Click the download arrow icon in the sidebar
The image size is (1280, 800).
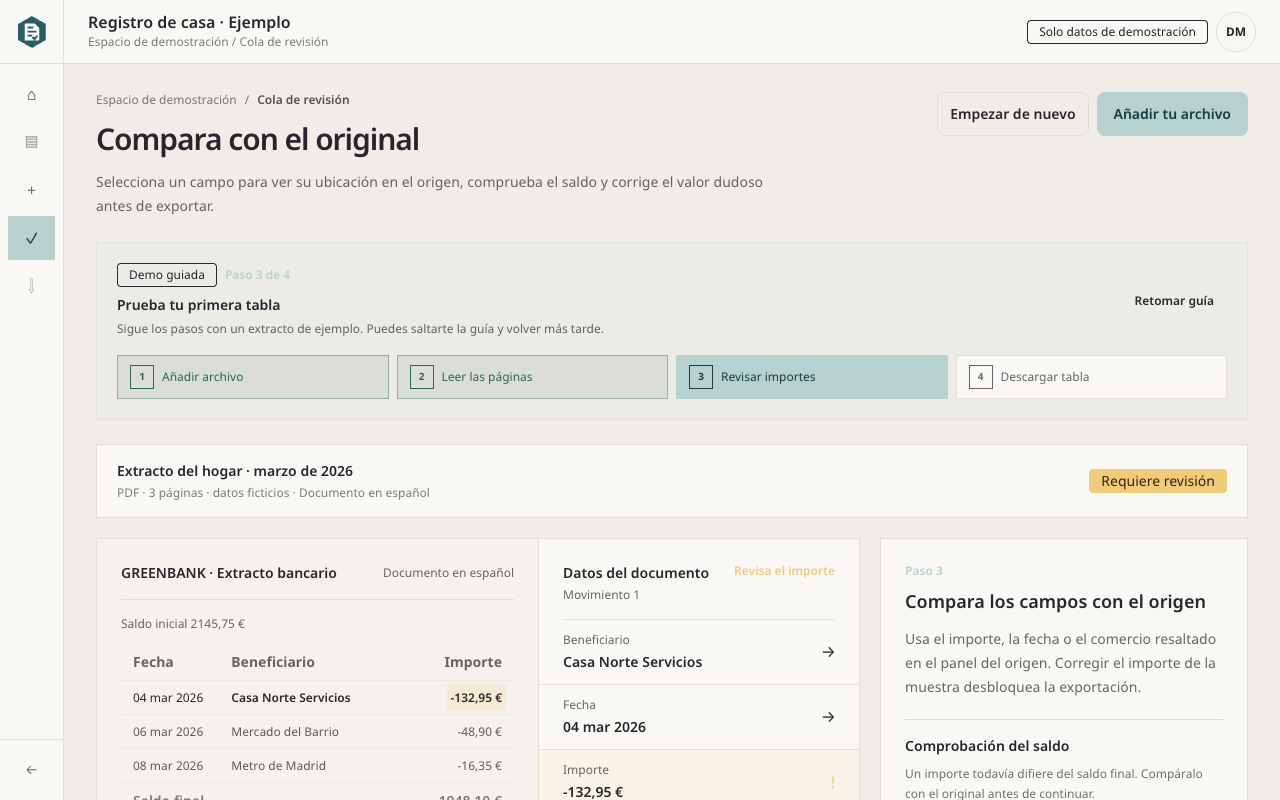point(32,286)
